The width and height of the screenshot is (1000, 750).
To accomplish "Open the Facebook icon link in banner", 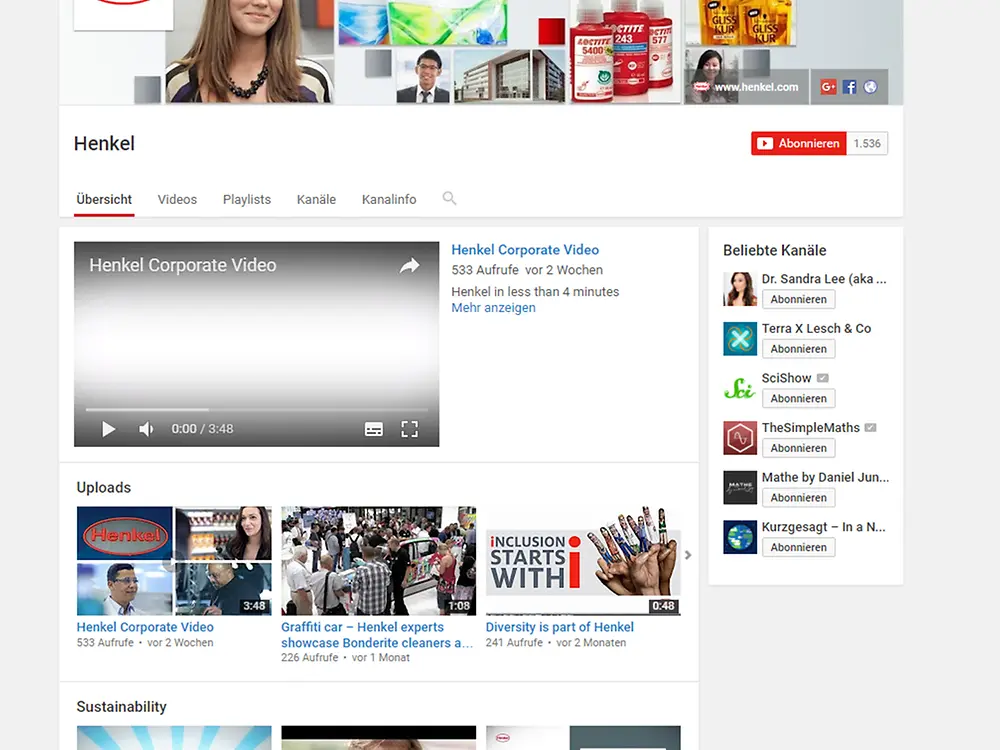I will click(x=849, y=87).
